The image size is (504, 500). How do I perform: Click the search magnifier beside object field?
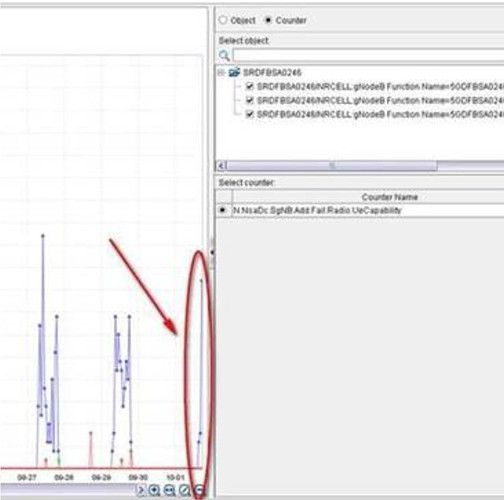click(224, 55)
